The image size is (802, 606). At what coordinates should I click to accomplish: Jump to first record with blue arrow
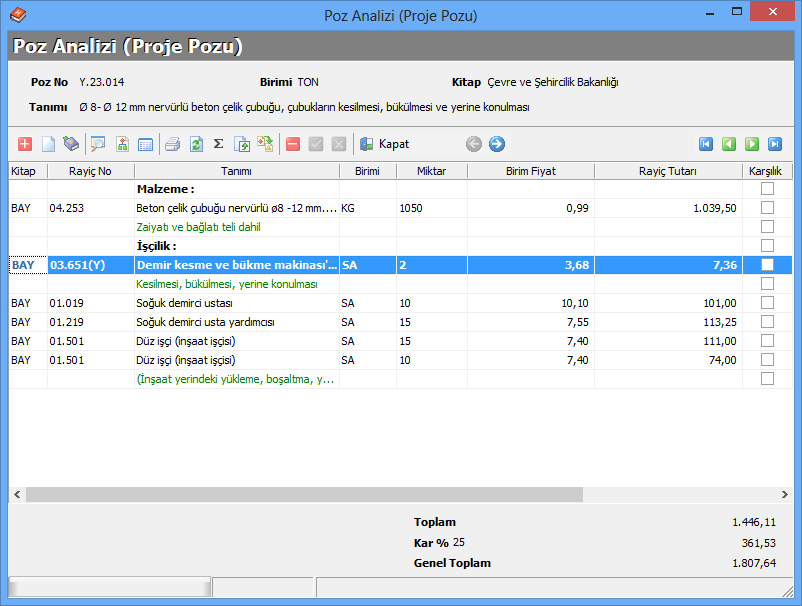pyautogui.click(x=706, y=144)
